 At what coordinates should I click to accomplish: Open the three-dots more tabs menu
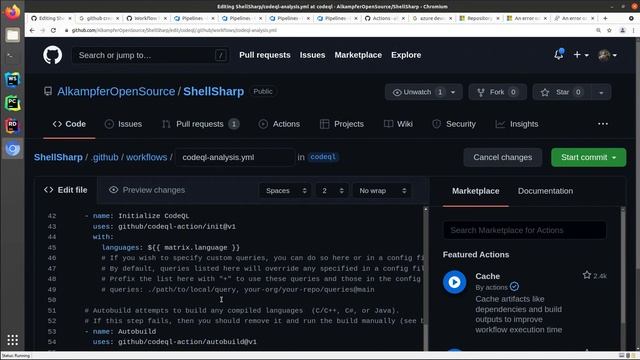click(603, 124)
